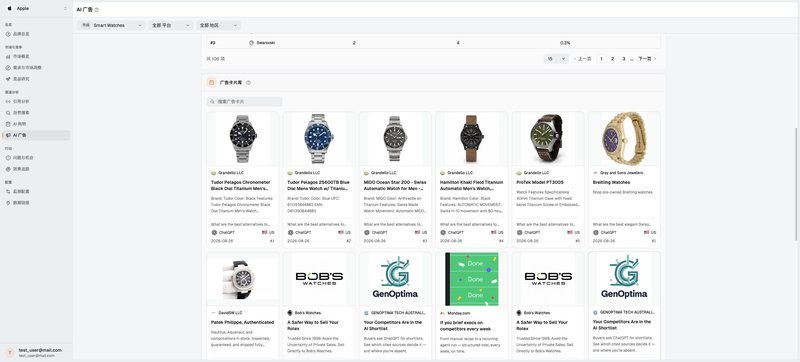This screenshot has height=362, width=800.
Task: Open 引用分析 link icon in sidebar
Action: 8,101
